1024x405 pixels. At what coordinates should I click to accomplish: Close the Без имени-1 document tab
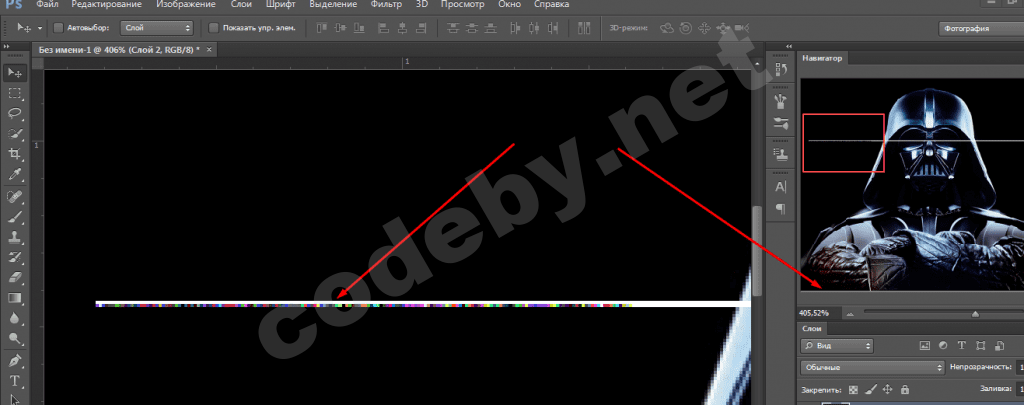(x=208, y=50)
